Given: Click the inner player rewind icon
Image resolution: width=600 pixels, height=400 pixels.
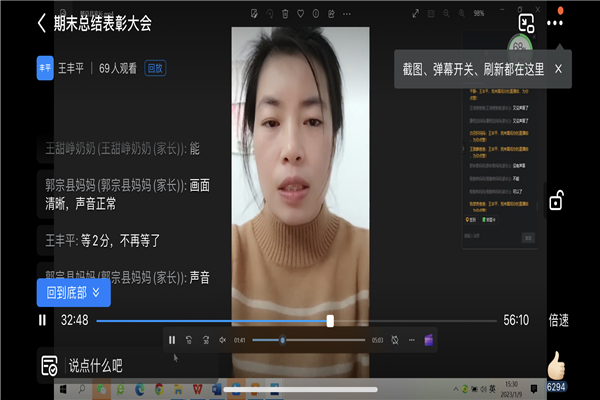Looking at the screenshot, I should coord(189,340).
